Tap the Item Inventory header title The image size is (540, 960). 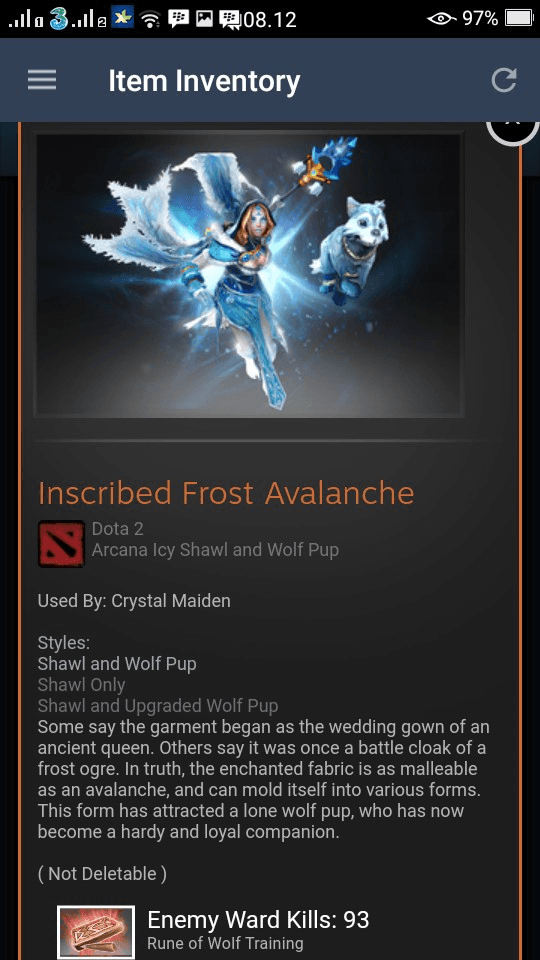pyautogui.click(x=204, y=81)
